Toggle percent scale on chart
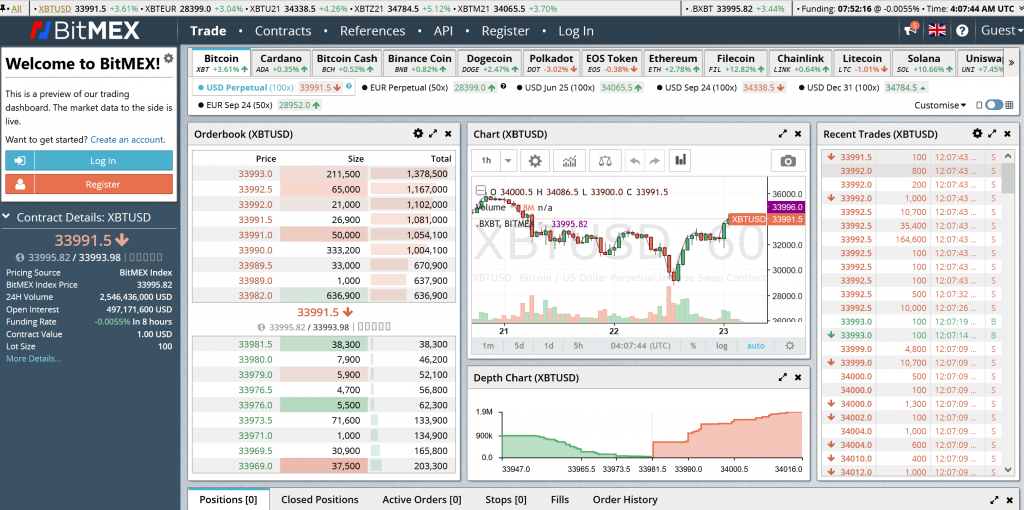Screen dimensions: 1024x510 [693, 345]
